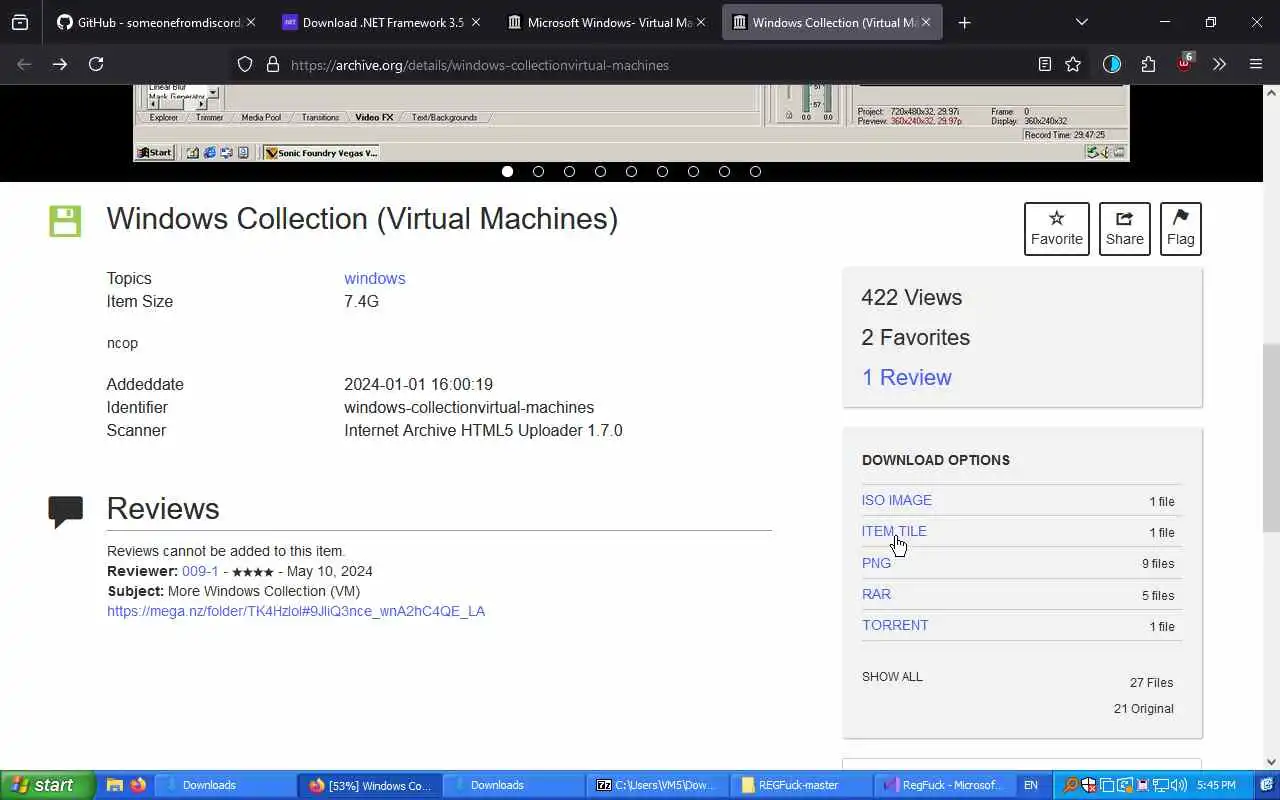This screenshot has width=1280, height=800.
Task: Toggle reader view icon in the address bar
Action: 1044,64
